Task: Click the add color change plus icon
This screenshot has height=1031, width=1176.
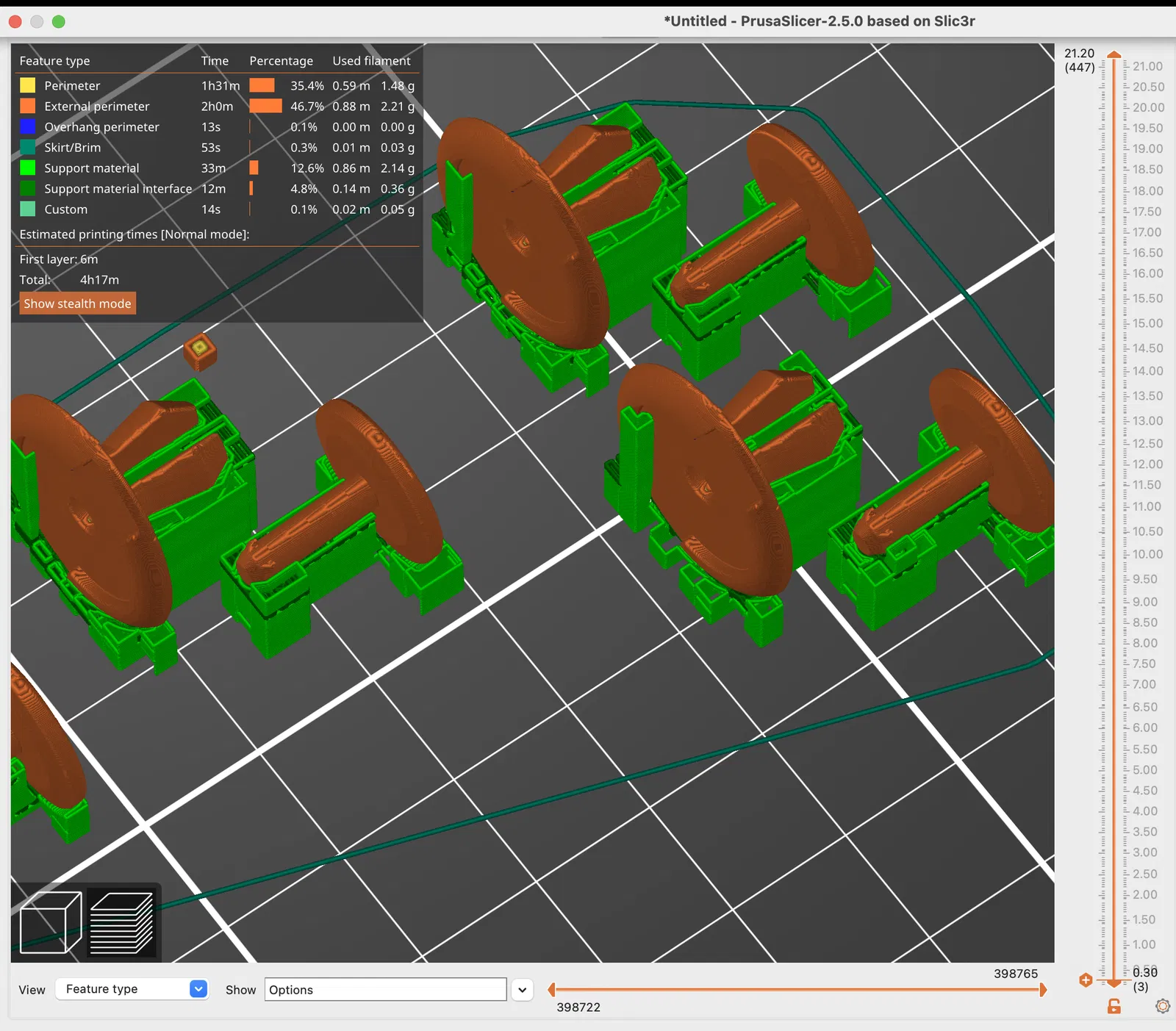Action: (x=1086, y=980)
